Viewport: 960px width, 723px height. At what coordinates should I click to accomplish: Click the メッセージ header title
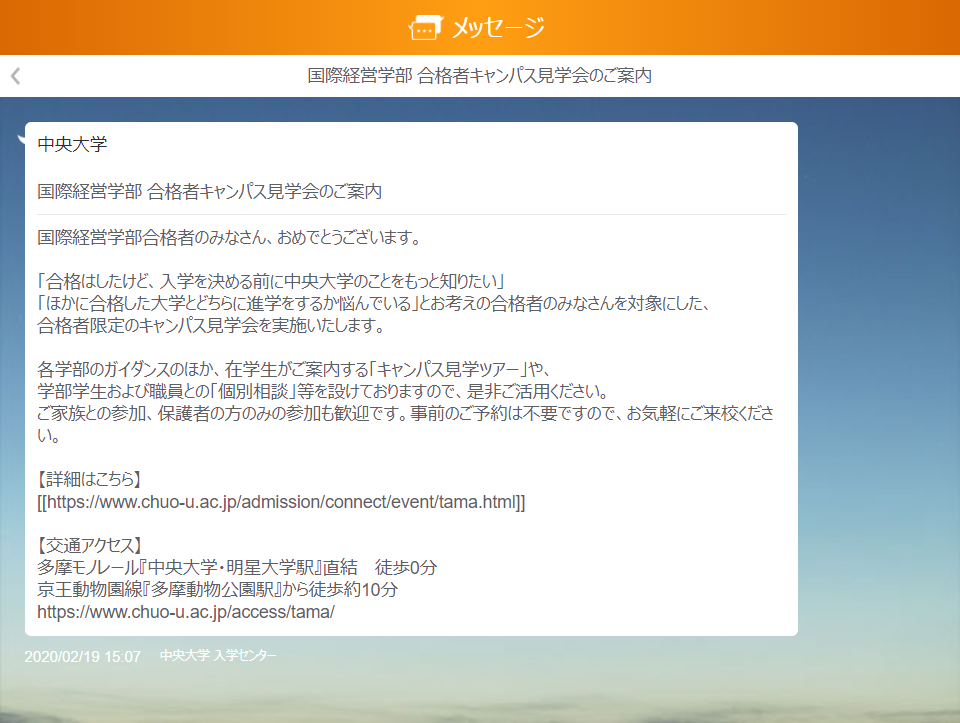[498, 27]
